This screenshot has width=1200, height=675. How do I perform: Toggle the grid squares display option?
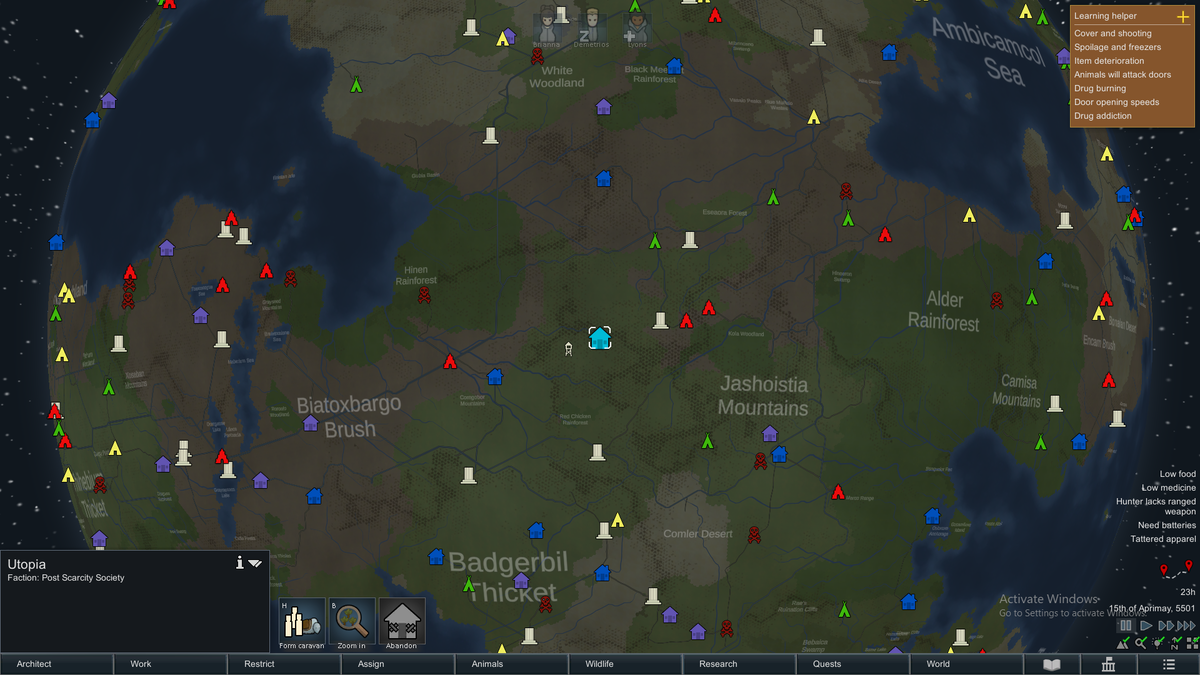click(x=1192, y=642)
